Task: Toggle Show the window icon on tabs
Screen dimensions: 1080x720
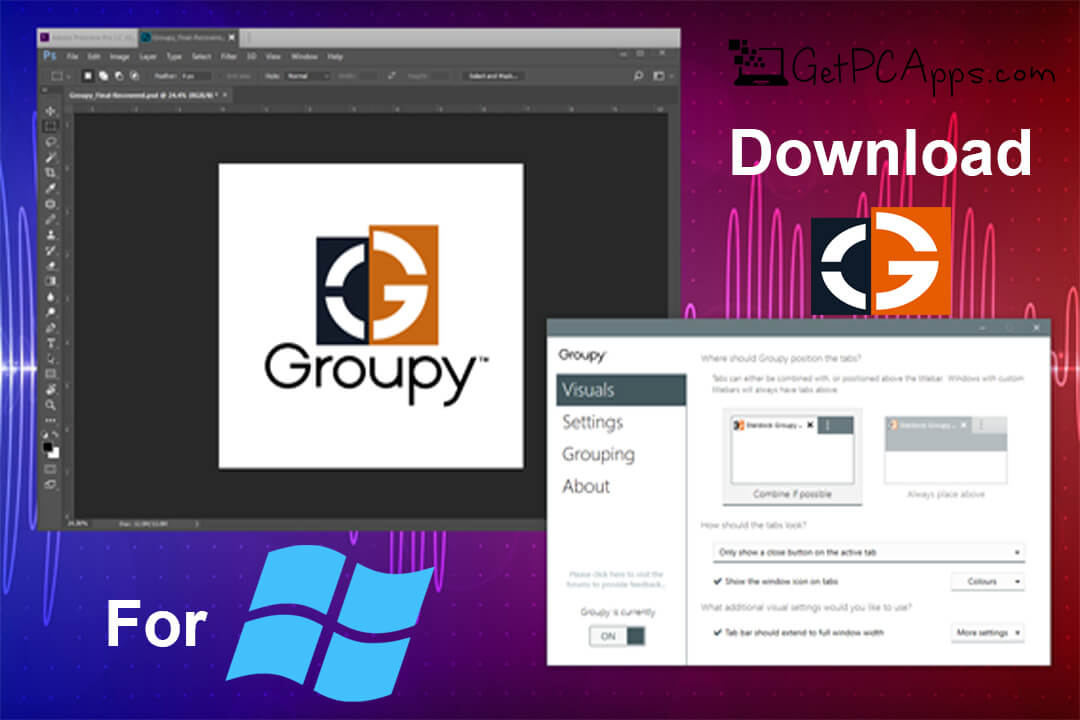Action: point(718,582)
